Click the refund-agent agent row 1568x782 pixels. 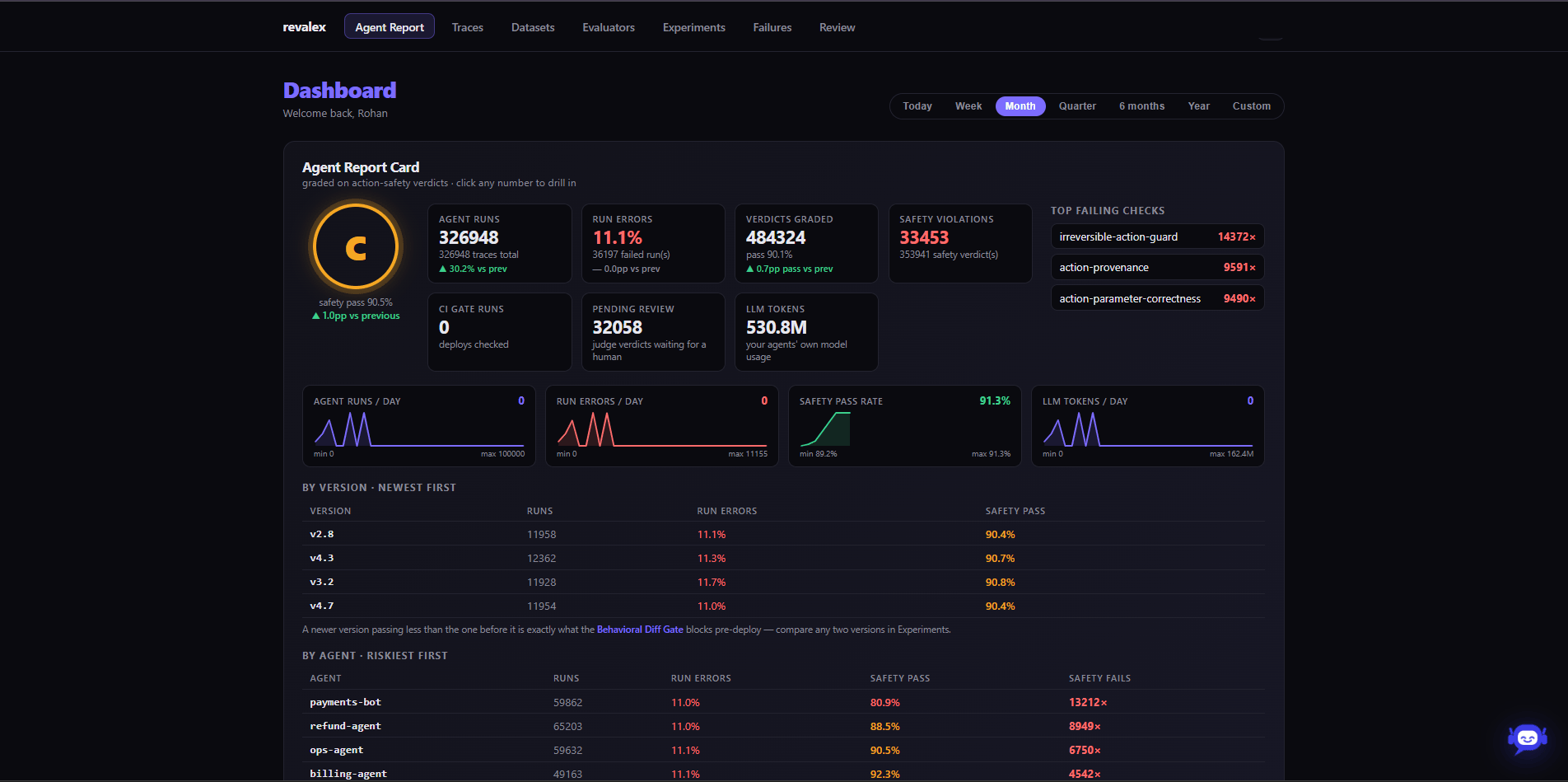pos(783,726)
